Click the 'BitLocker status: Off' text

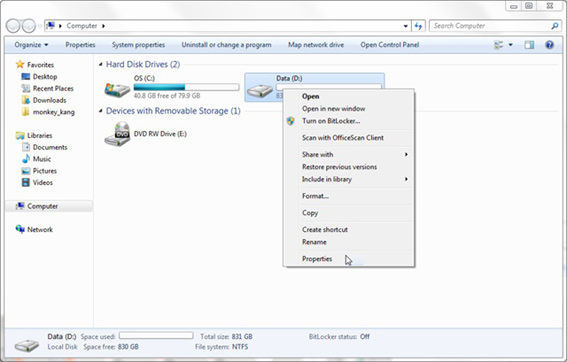click(x=339, y=337)
